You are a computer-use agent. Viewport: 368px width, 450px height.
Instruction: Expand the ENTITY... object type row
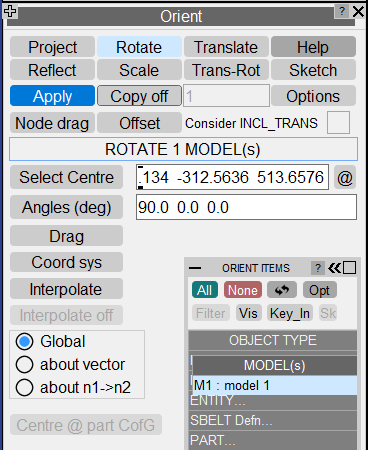273,400
